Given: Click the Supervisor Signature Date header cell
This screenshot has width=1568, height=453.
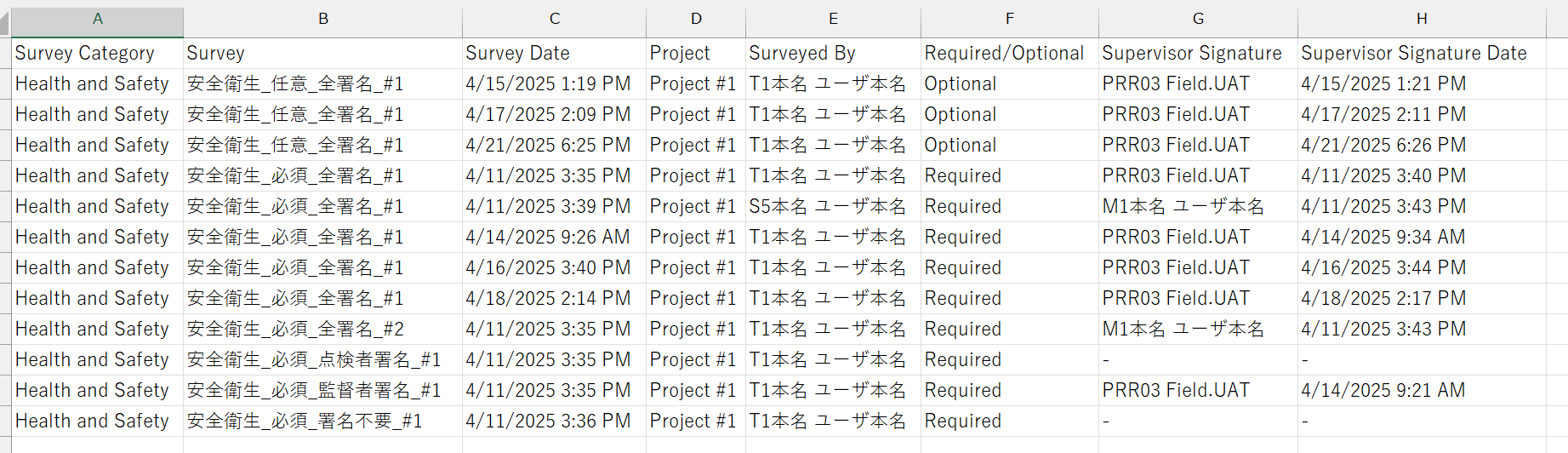Looking at the screenshot, I should point(1422,53).
